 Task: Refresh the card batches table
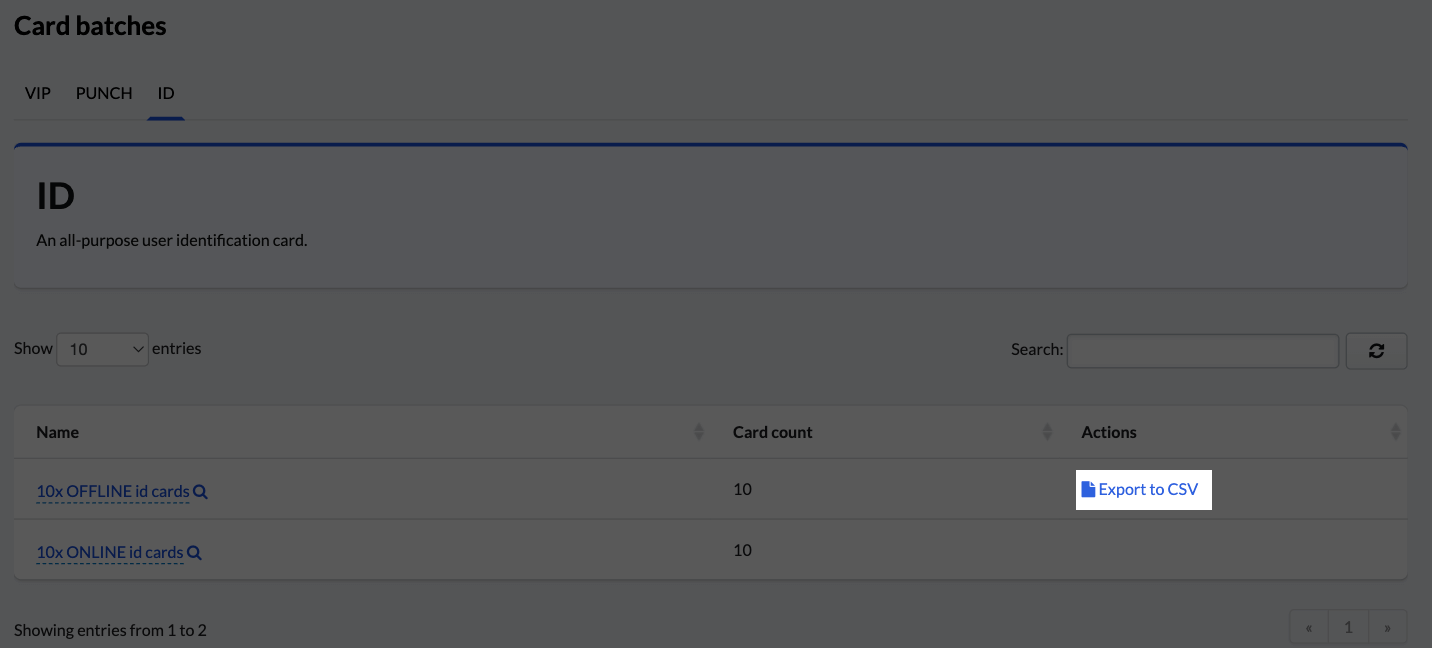1376,350
